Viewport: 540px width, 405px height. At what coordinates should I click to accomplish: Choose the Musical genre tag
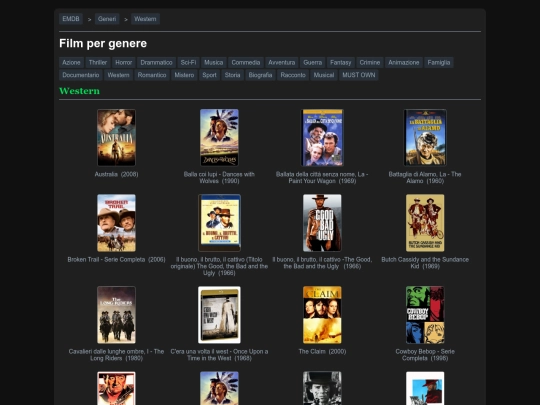tap(324, 75)
